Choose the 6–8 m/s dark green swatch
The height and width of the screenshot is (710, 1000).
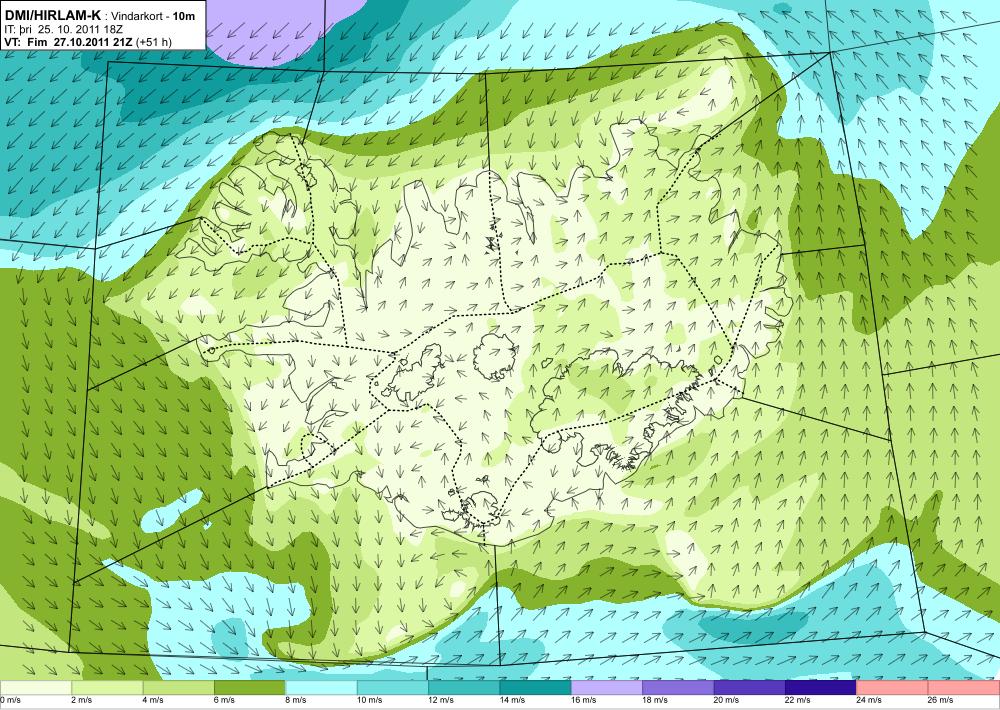(250, 688)
